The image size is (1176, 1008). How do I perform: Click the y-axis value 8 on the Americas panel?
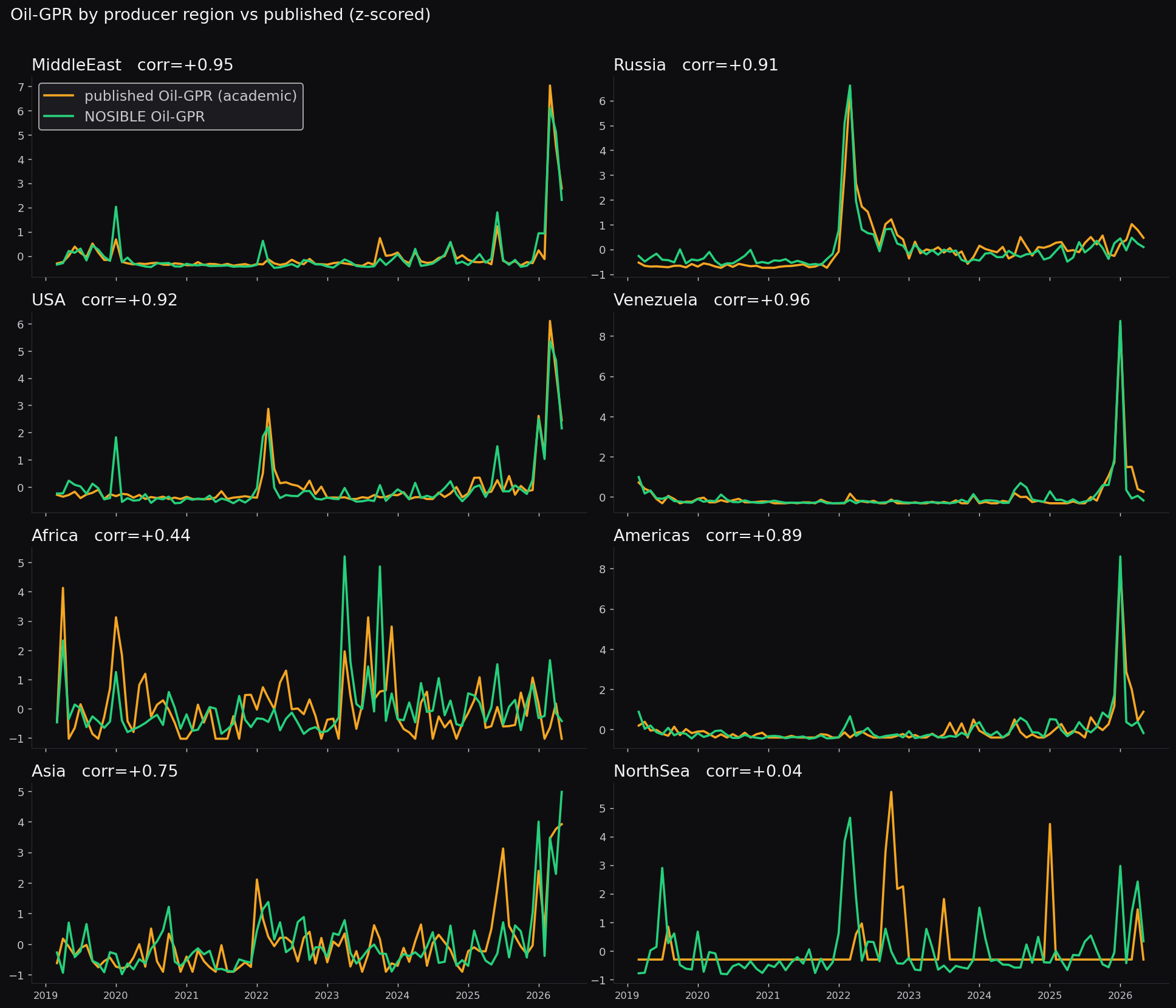[x=603, y=569]
